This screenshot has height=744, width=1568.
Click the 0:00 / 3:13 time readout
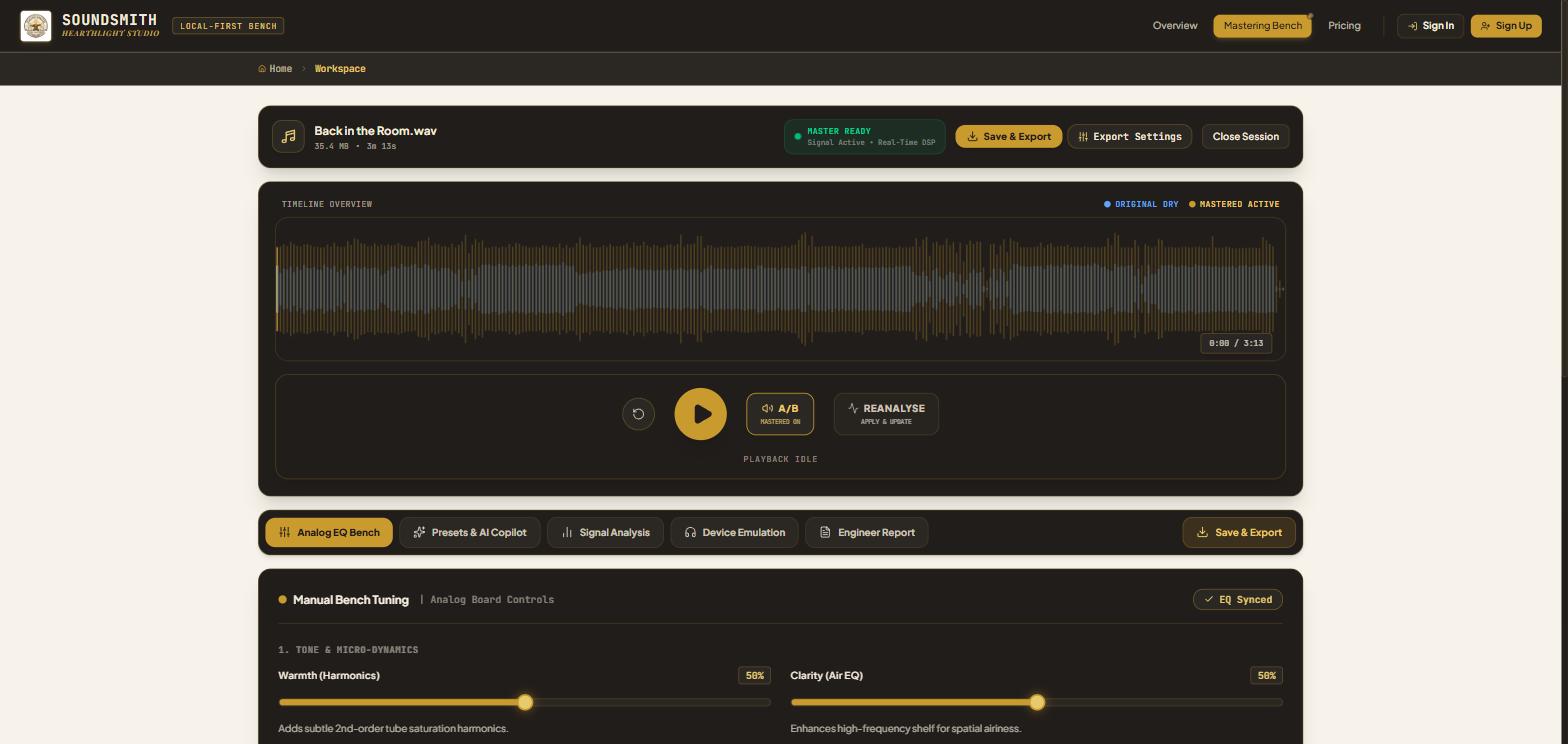(x=1236, y=343)
